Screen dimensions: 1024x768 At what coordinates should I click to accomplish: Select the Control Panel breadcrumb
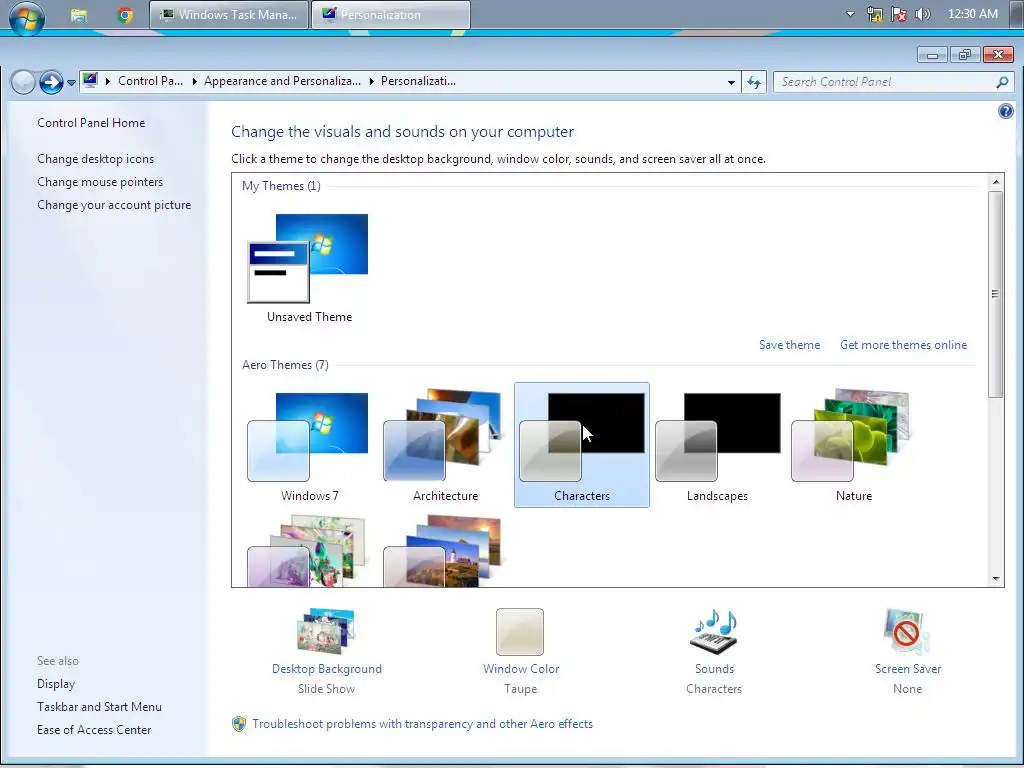click(150, 81)
